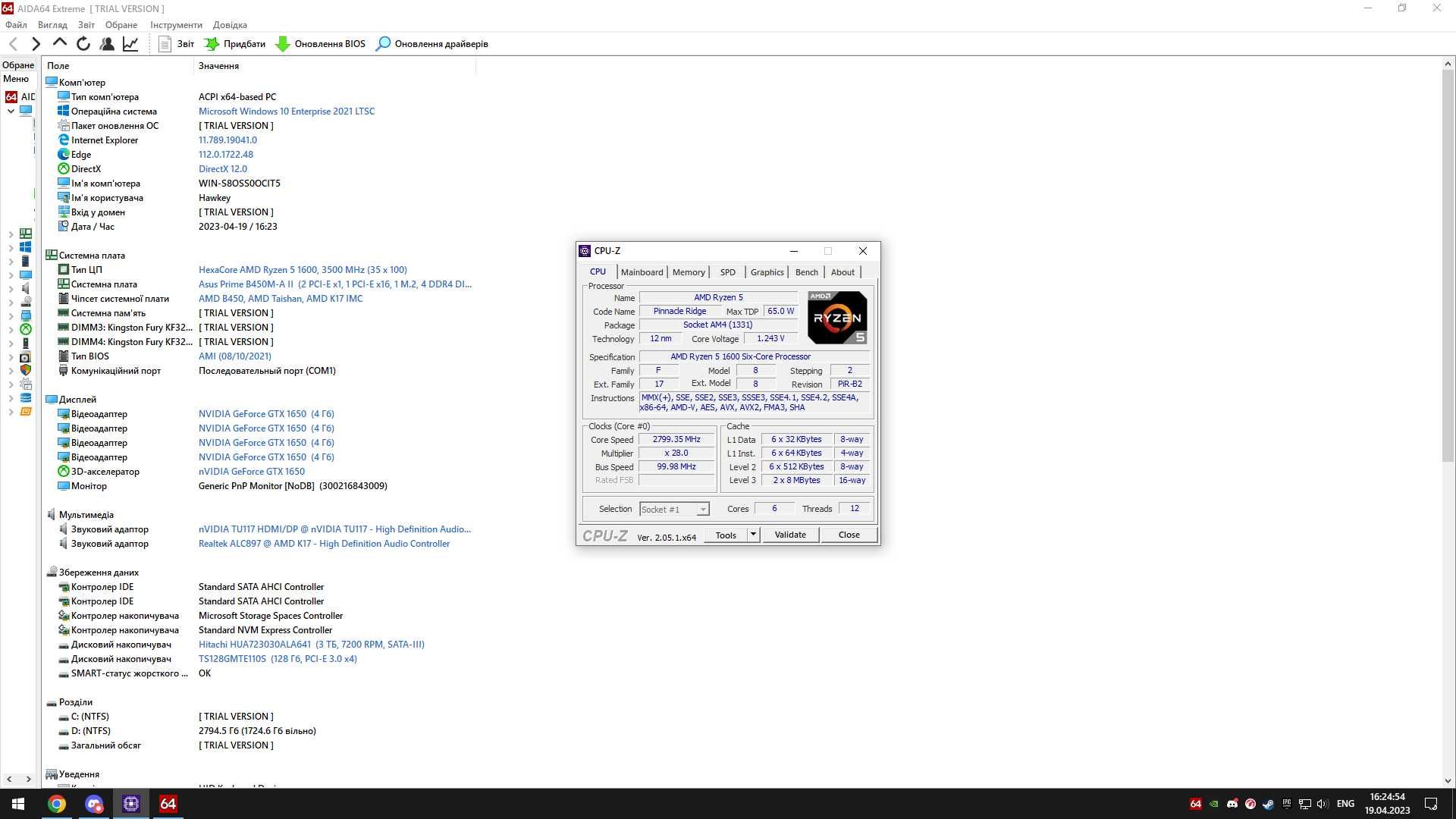Open the volume icon in the system tray
This screenshot has height=819, width=1456.
point(1323,804)
